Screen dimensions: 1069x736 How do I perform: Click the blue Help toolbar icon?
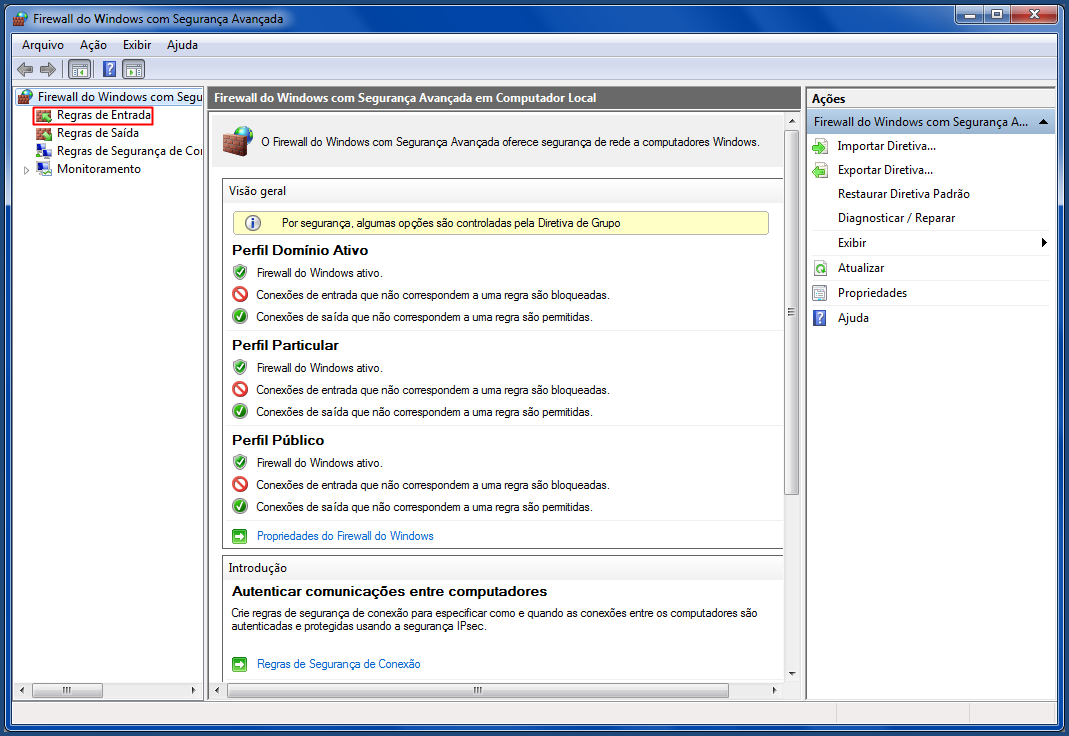point(109,70)
